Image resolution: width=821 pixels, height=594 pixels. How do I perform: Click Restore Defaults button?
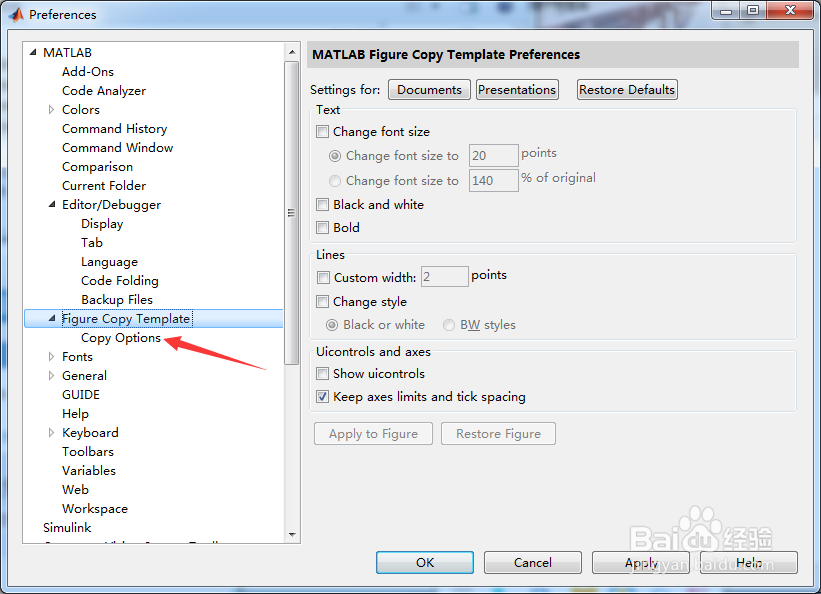pyautogui.click(x=627, y=90)
